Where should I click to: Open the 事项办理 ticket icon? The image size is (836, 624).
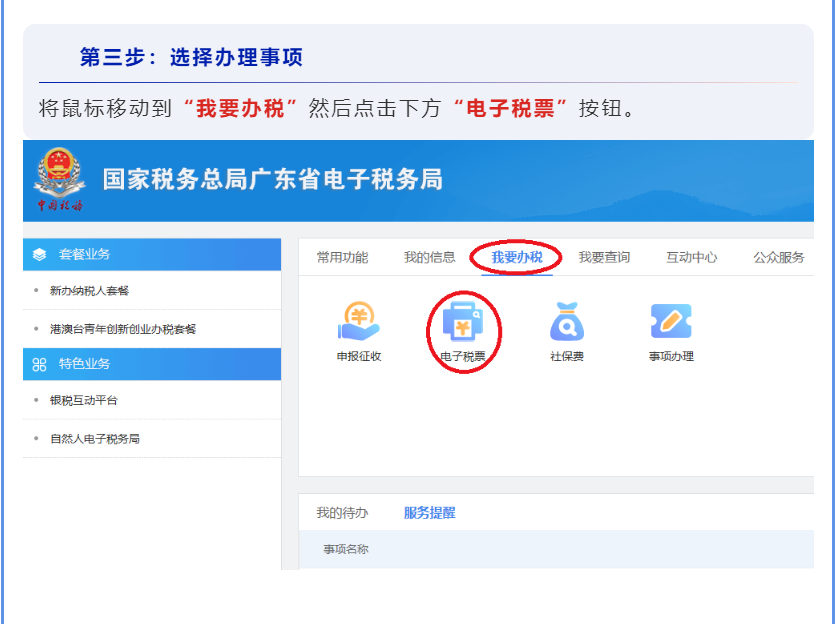(x=671, y=322)
